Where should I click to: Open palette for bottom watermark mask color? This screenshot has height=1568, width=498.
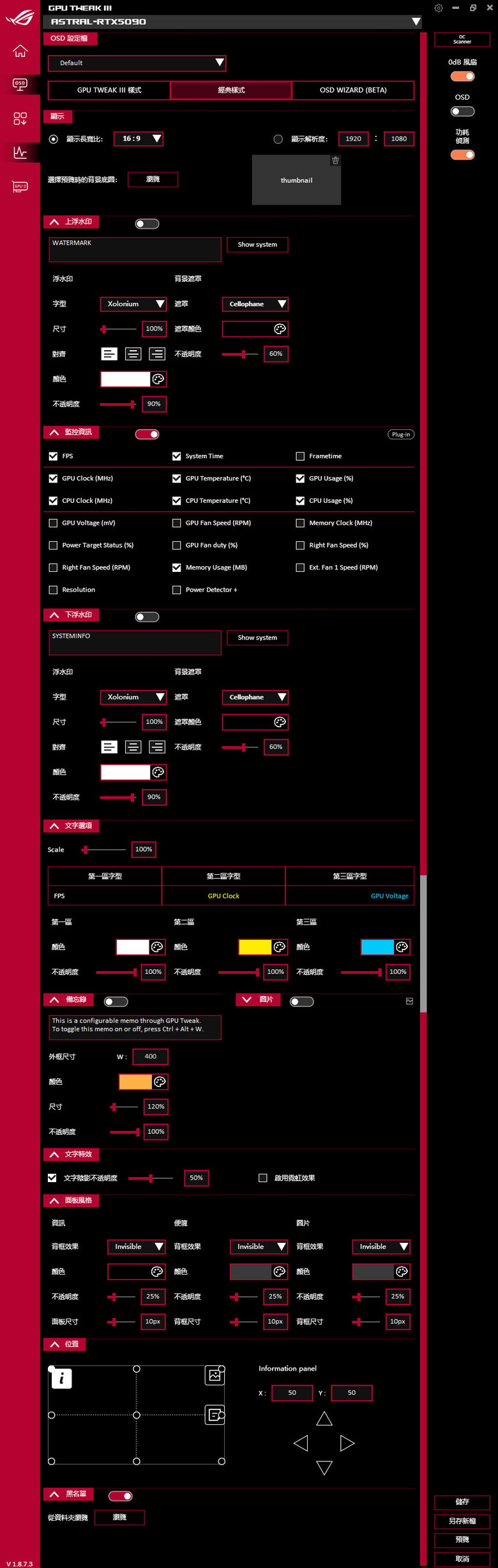coord(280,722)
